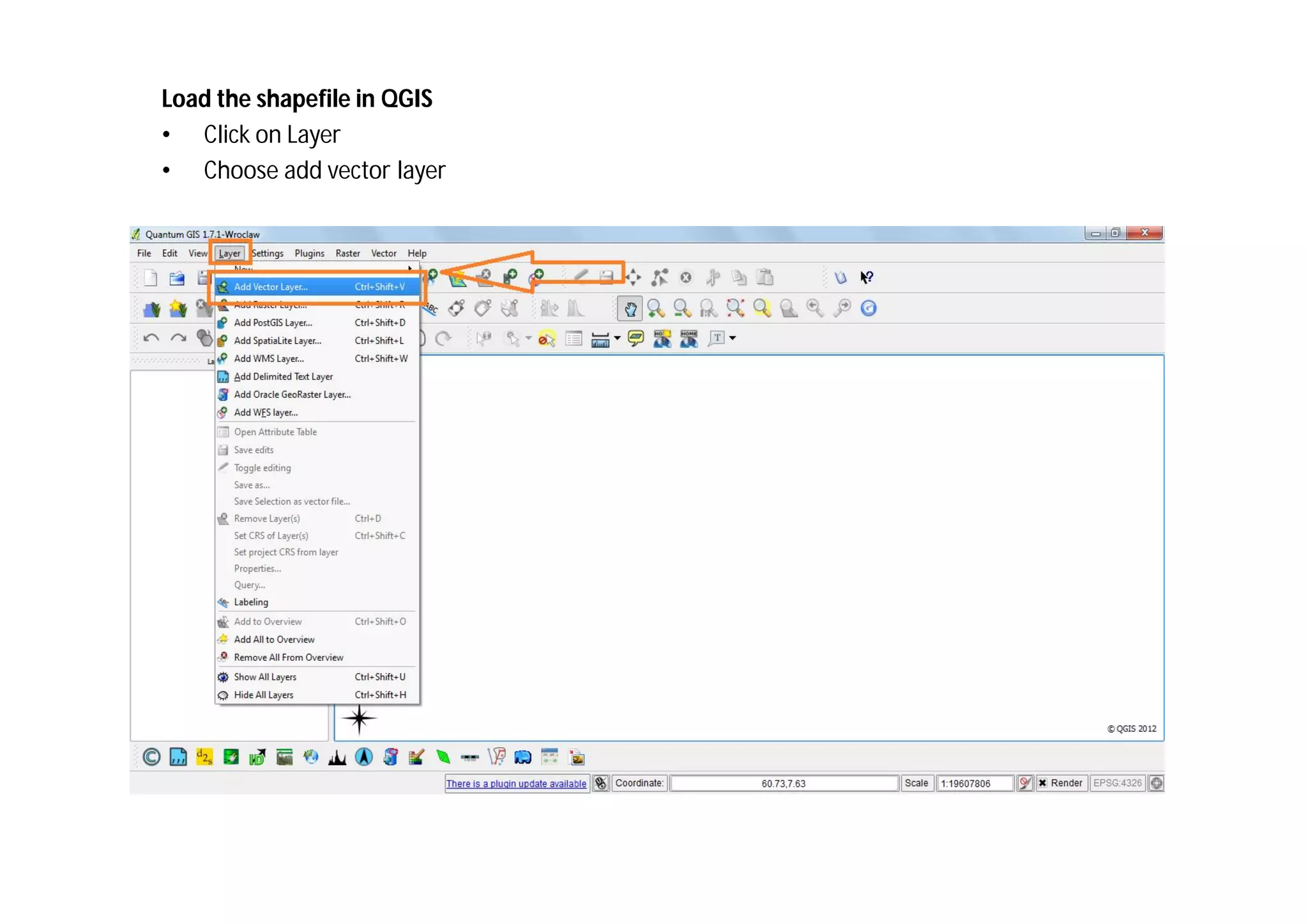Click the CRS status globe icon

pos(1156,784)
